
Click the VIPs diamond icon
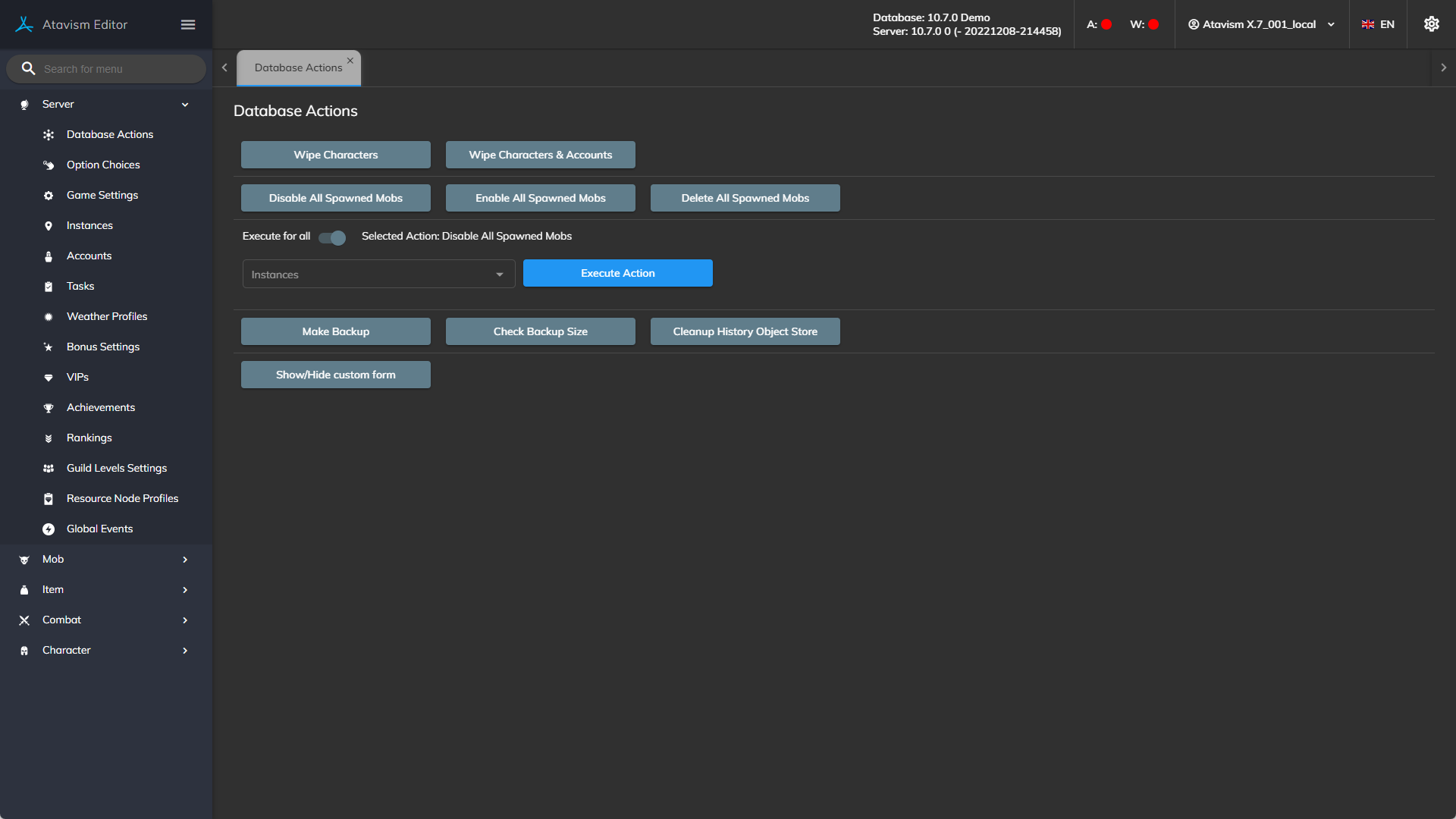click(x=49, y=378)
